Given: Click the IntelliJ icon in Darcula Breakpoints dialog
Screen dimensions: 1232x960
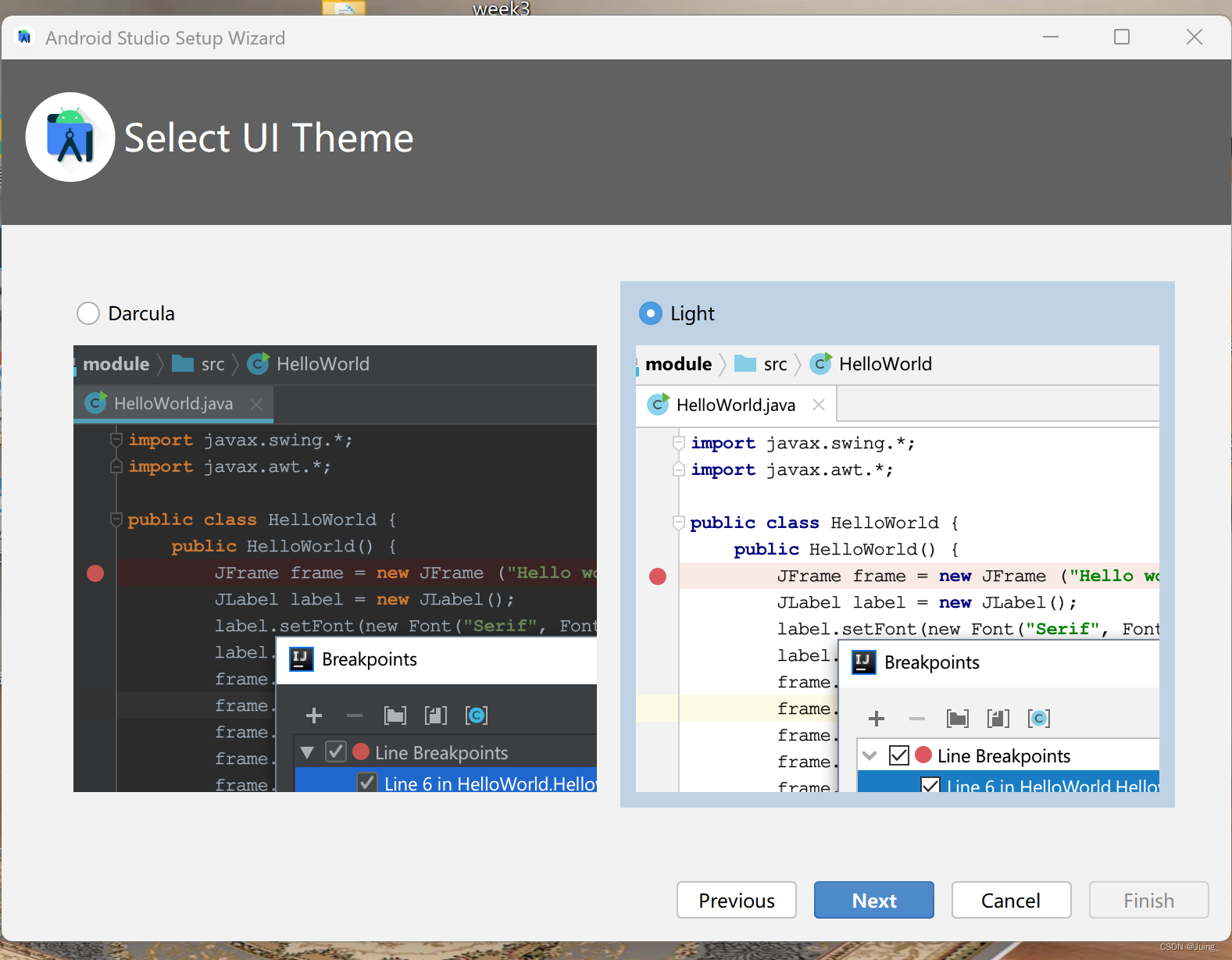Looking at the screenshot, I should point(302,659).
